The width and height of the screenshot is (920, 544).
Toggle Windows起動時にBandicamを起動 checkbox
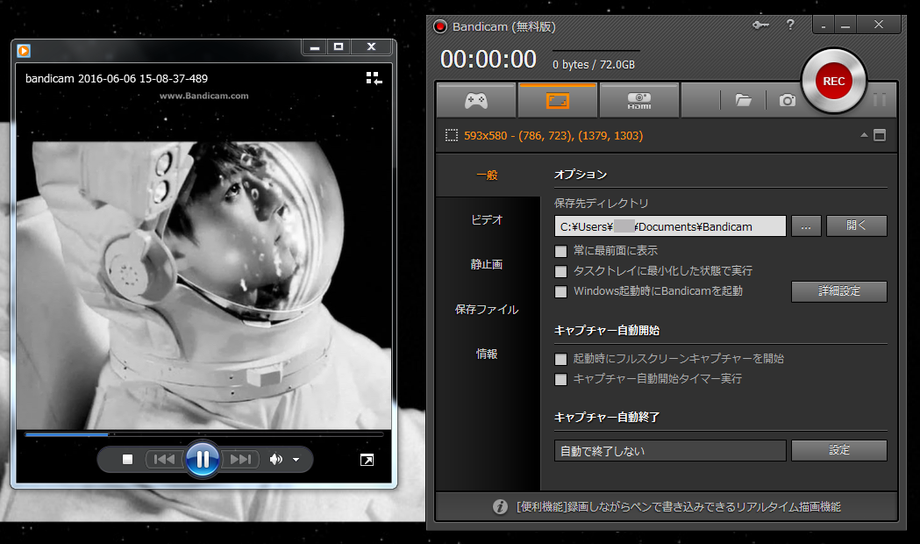click(x=561, y=292)
